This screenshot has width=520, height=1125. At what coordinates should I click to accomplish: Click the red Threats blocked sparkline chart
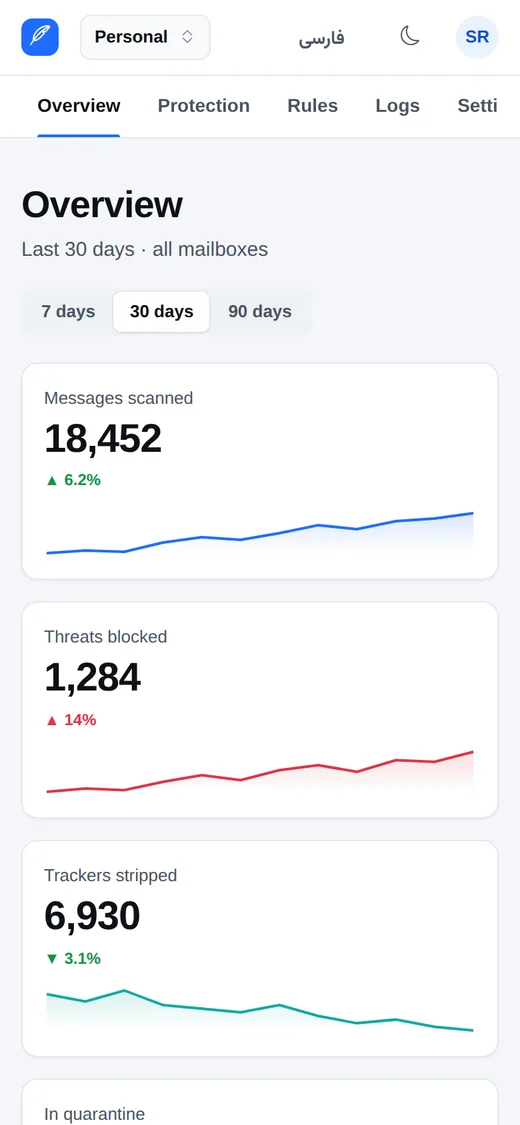coord(260,772)
